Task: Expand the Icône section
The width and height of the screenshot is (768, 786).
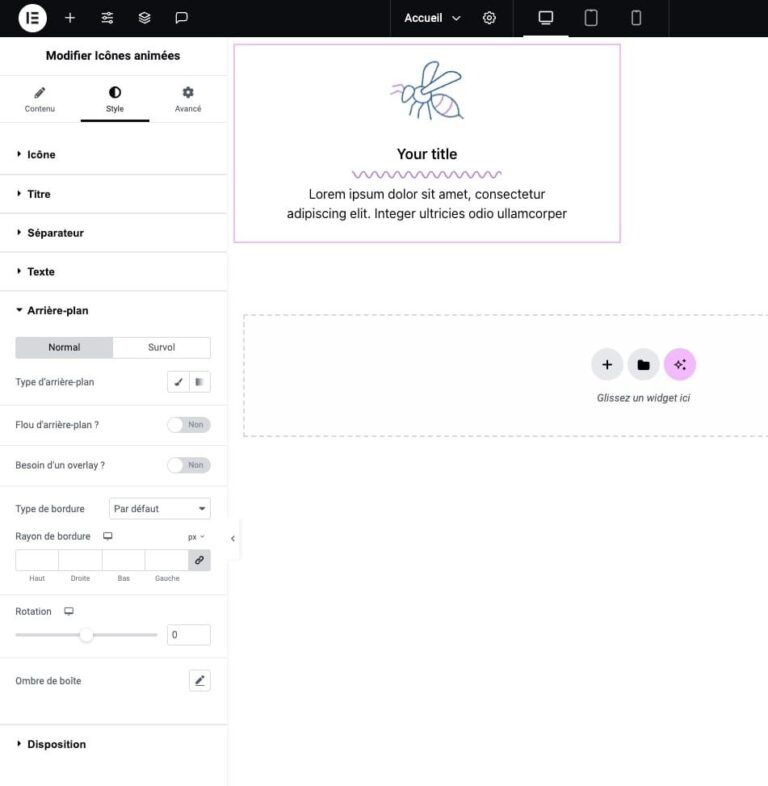Action: pyautogui.click(x=113, y=154)
